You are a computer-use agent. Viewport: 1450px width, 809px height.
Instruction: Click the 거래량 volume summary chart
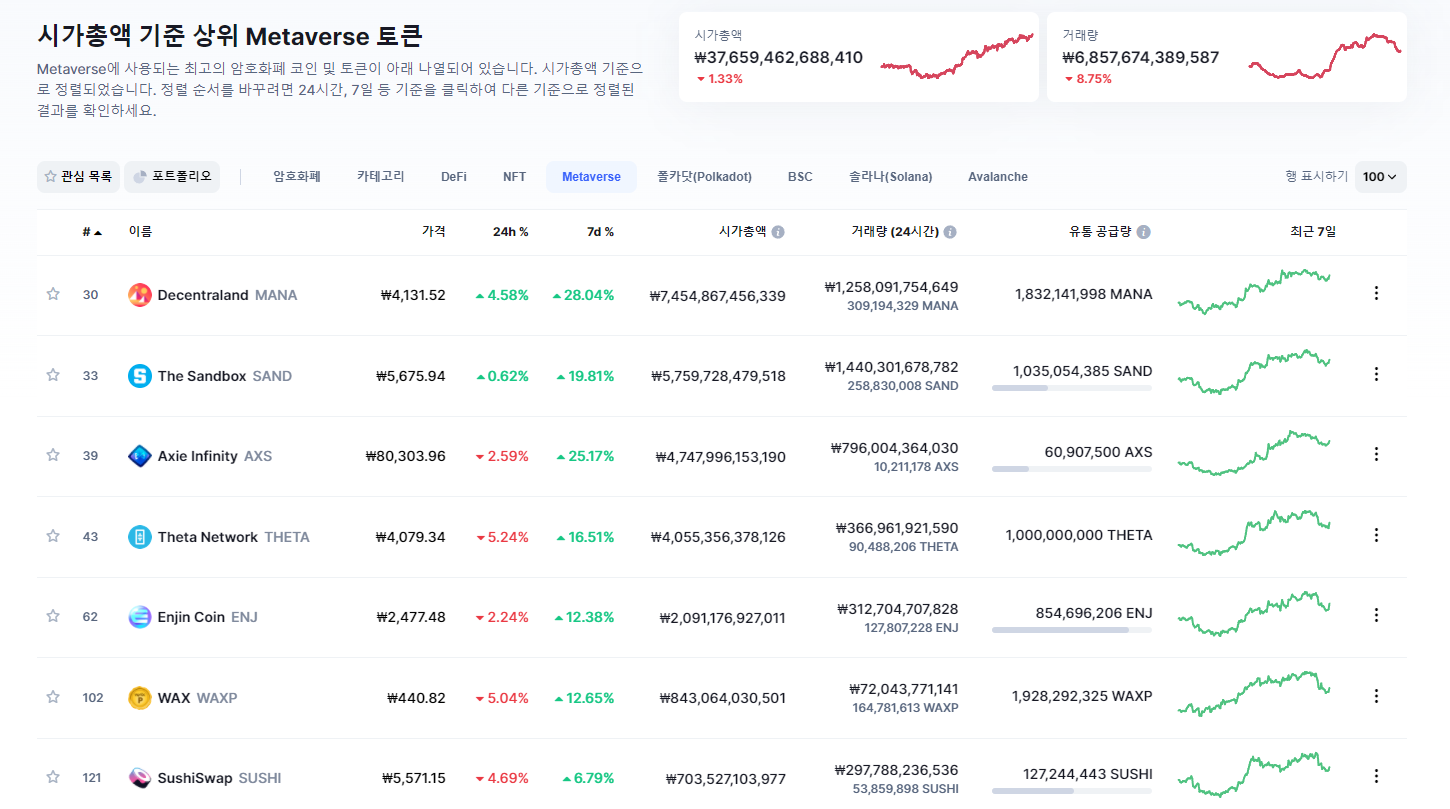coord(1325,56)
